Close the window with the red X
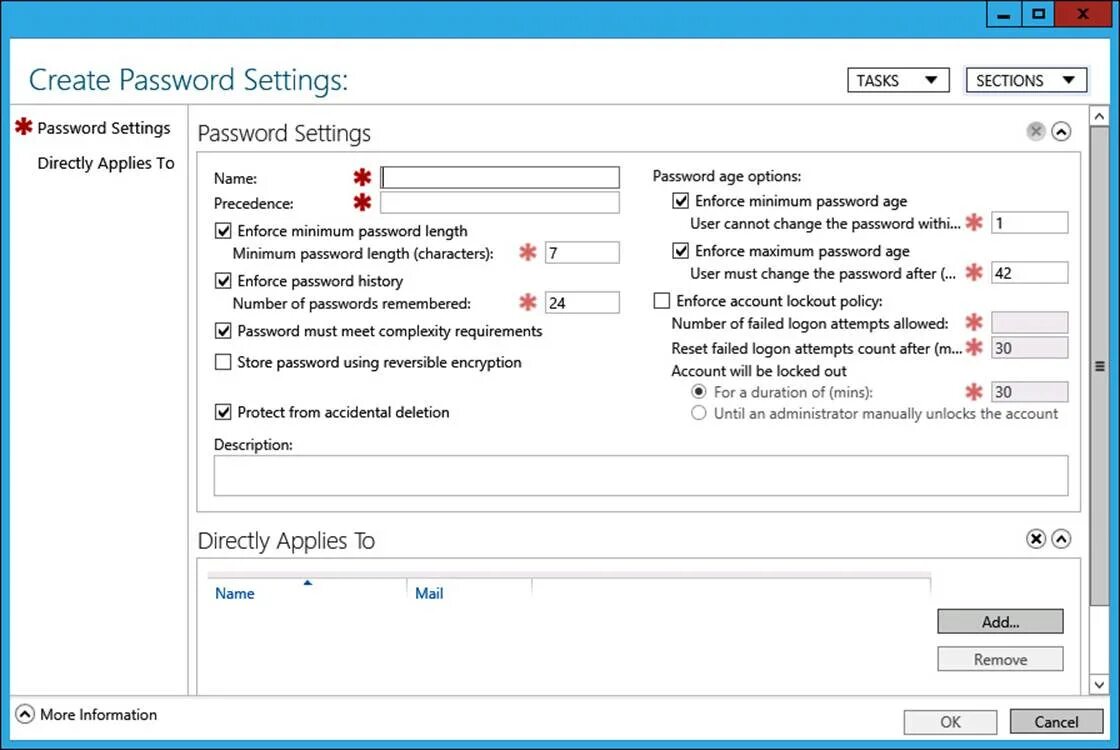The width and height of the screenshot is (1120, 750). 1084,14
